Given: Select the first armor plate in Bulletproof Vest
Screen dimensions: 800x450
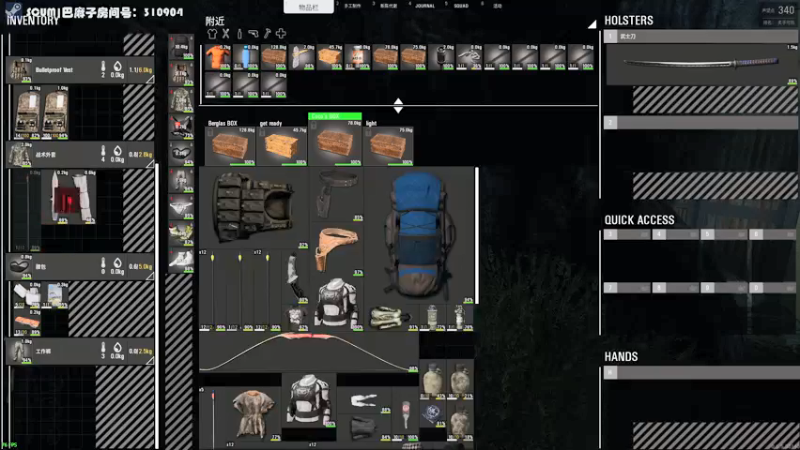Looking at the screenshot, I should click(x=27, y=112).
